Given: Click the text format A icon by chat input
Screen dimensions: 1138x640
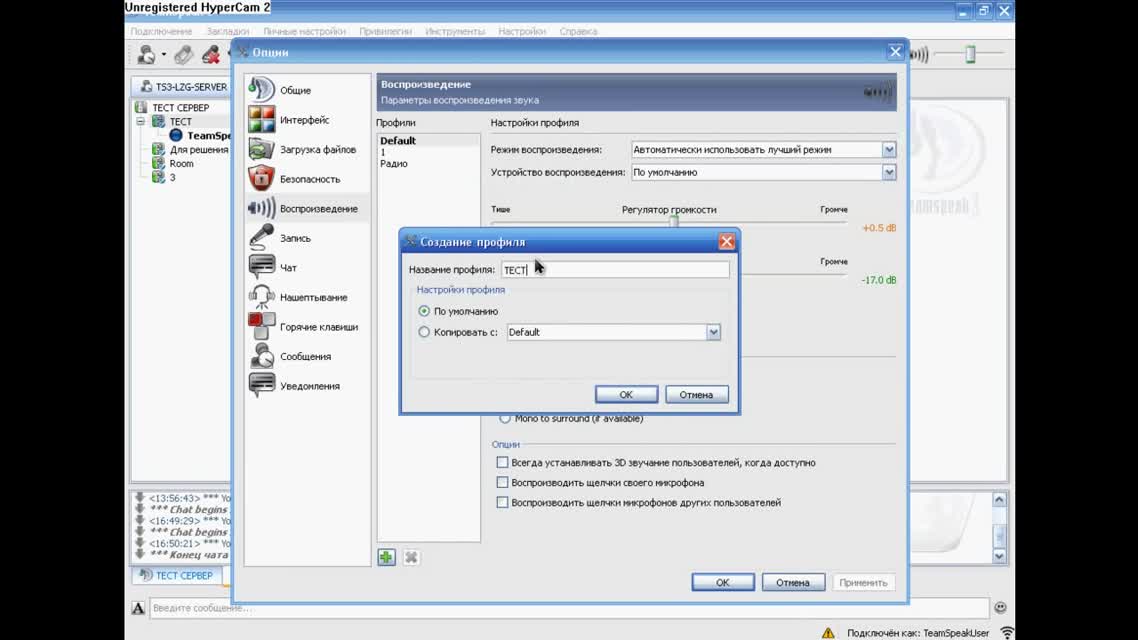Looking at the screenshot, I should tap(138, 608).
